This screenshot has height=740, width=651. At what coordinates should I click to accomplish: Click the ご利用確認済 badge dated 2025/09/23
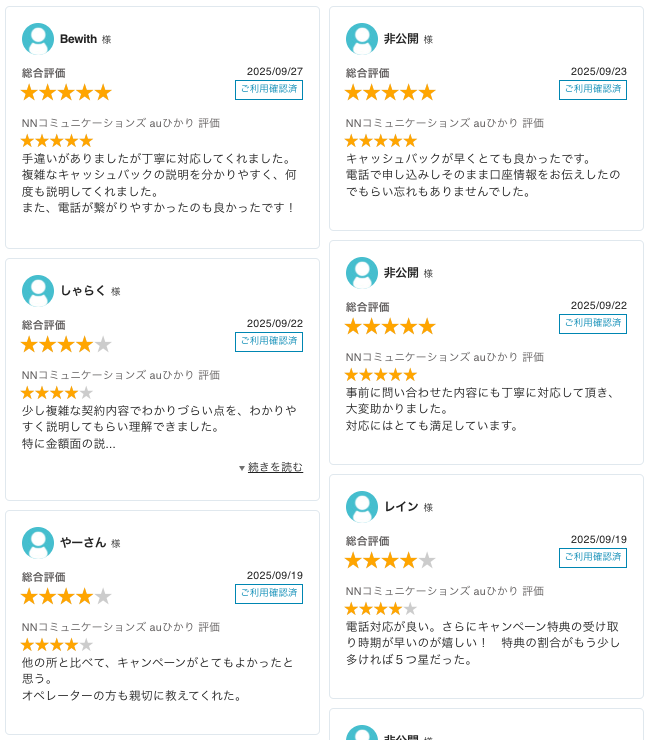tap(593, 90)
